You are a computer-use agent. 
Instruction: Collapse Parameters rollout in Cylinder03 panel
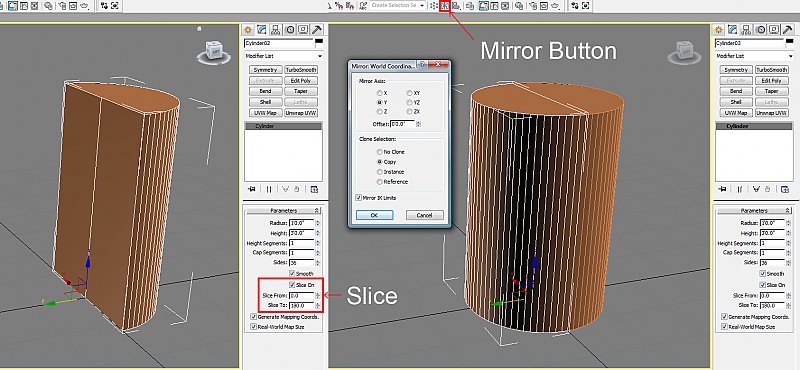pyautogui.click(x=754, y=210)
